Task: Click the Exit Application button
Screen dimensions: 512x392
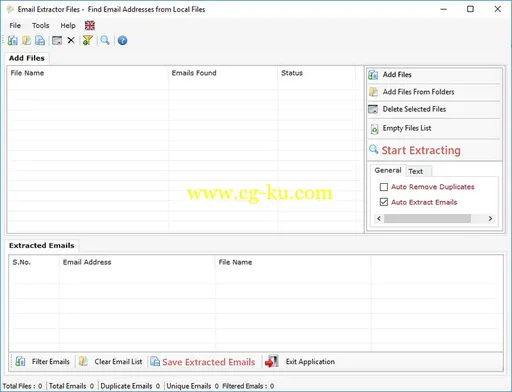Action: tap(300, 362)
